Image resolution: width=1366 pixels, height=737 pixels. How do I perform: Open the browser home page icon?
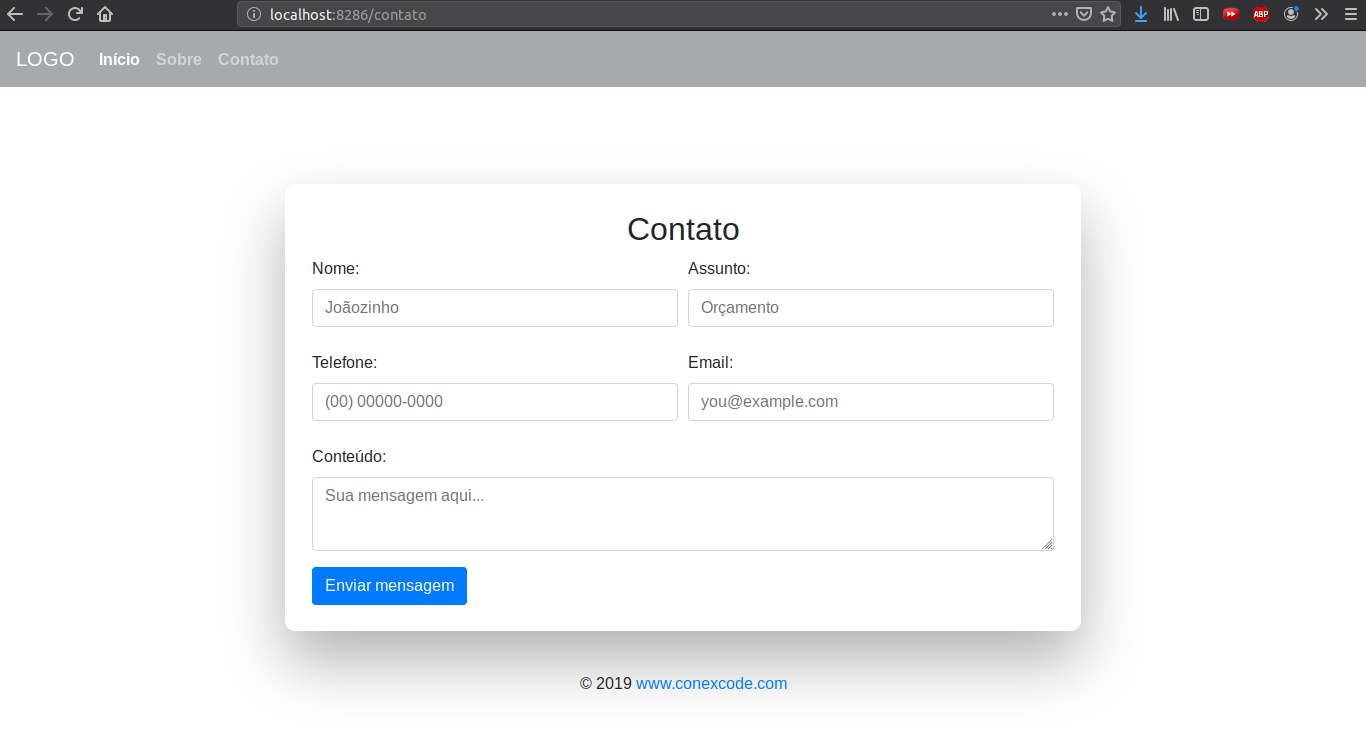(x=105, y=14)
